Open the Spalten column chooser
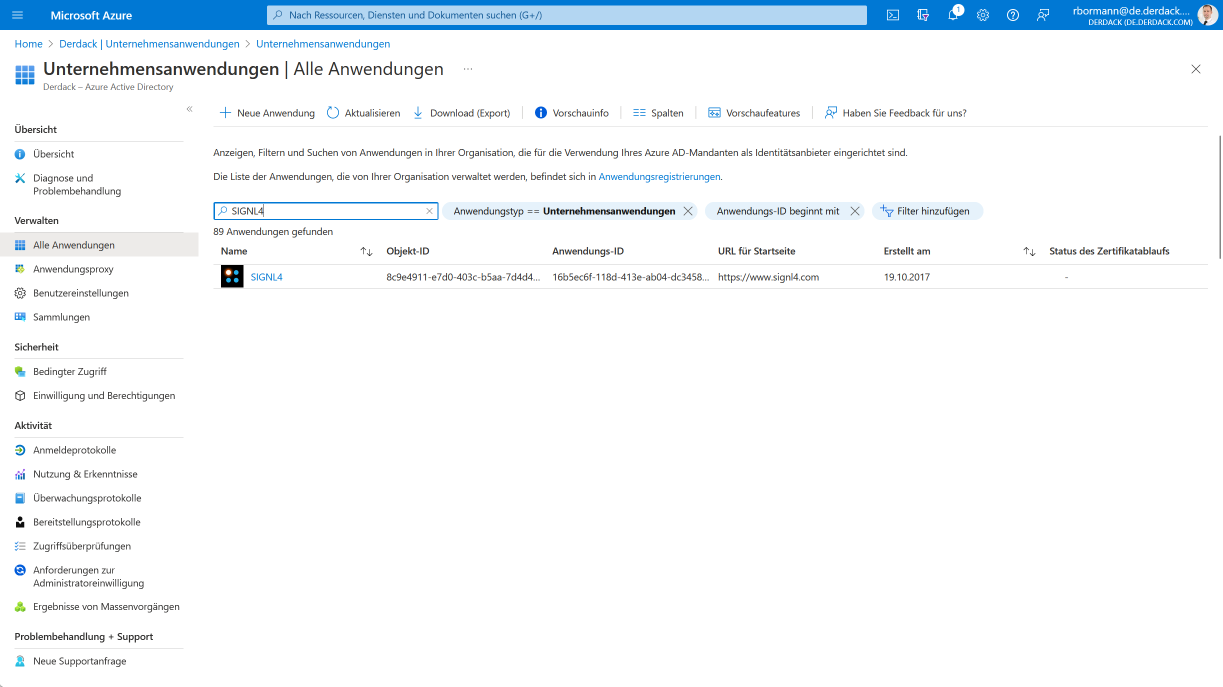This screenshot has width=1223, height=687. coord(658,113)
